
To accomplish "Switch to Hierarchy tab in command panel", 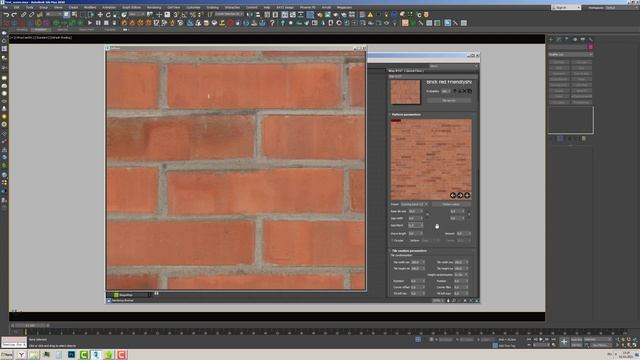I will point(567,40).
